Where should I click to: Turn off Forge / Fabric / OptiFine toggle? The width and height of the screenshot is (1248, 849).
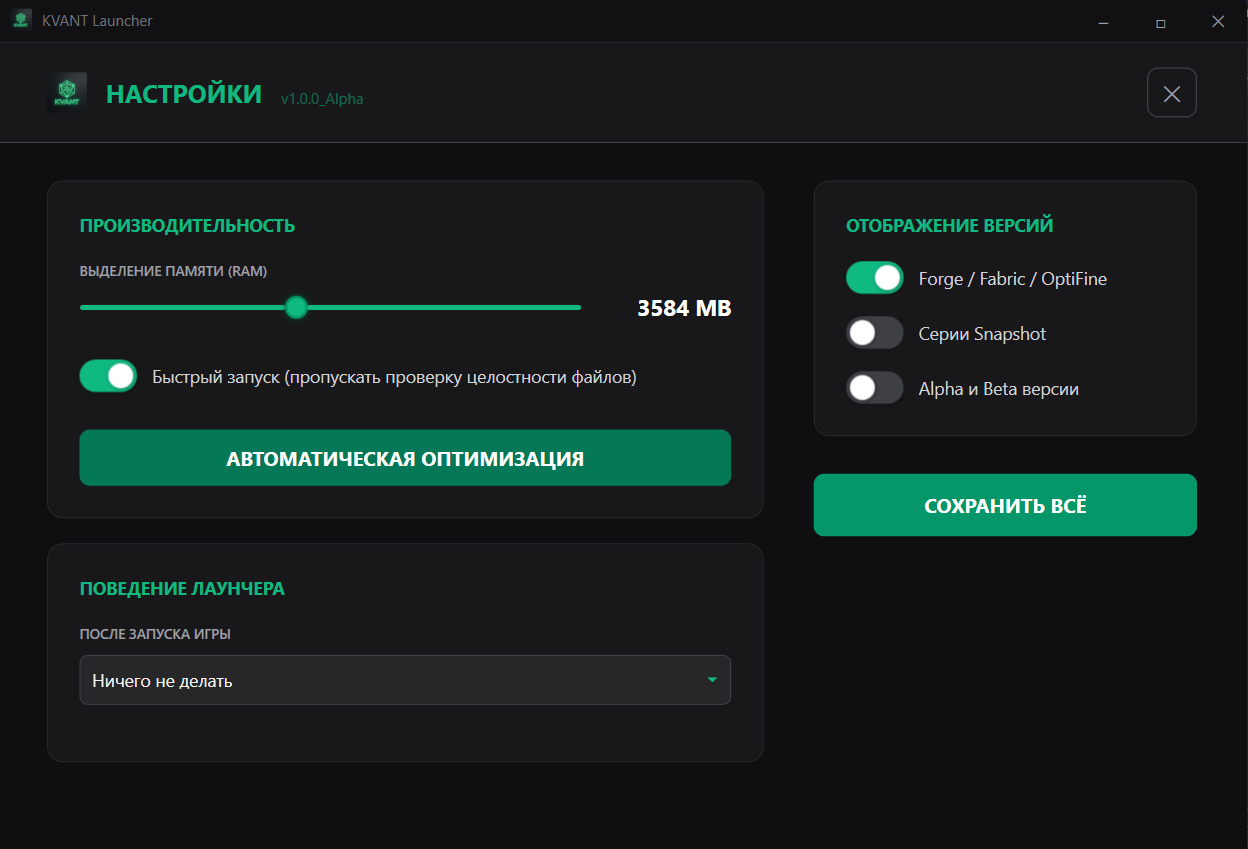(x=874, y=278)
